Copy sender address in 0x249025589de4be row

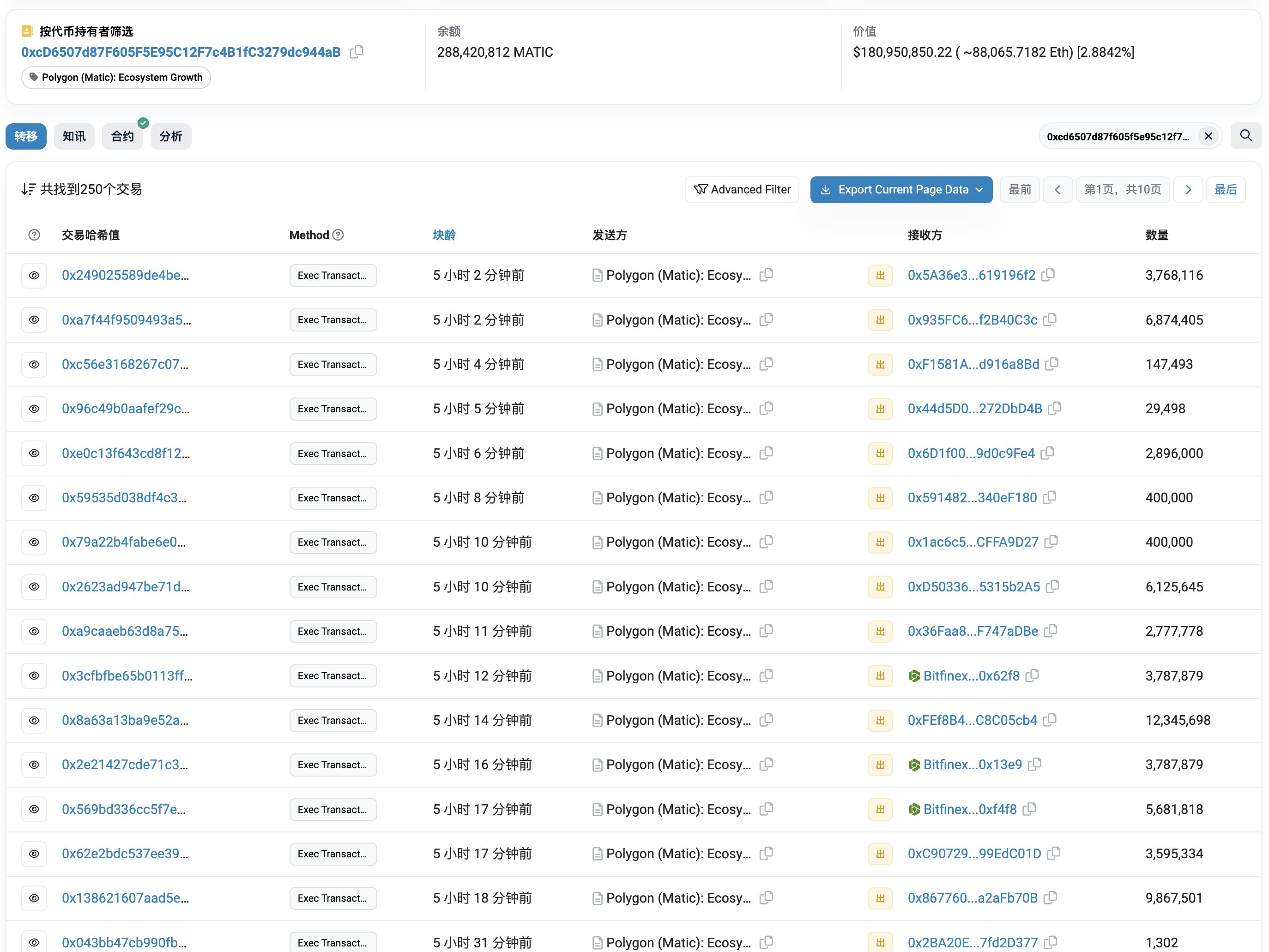(767, 275)
